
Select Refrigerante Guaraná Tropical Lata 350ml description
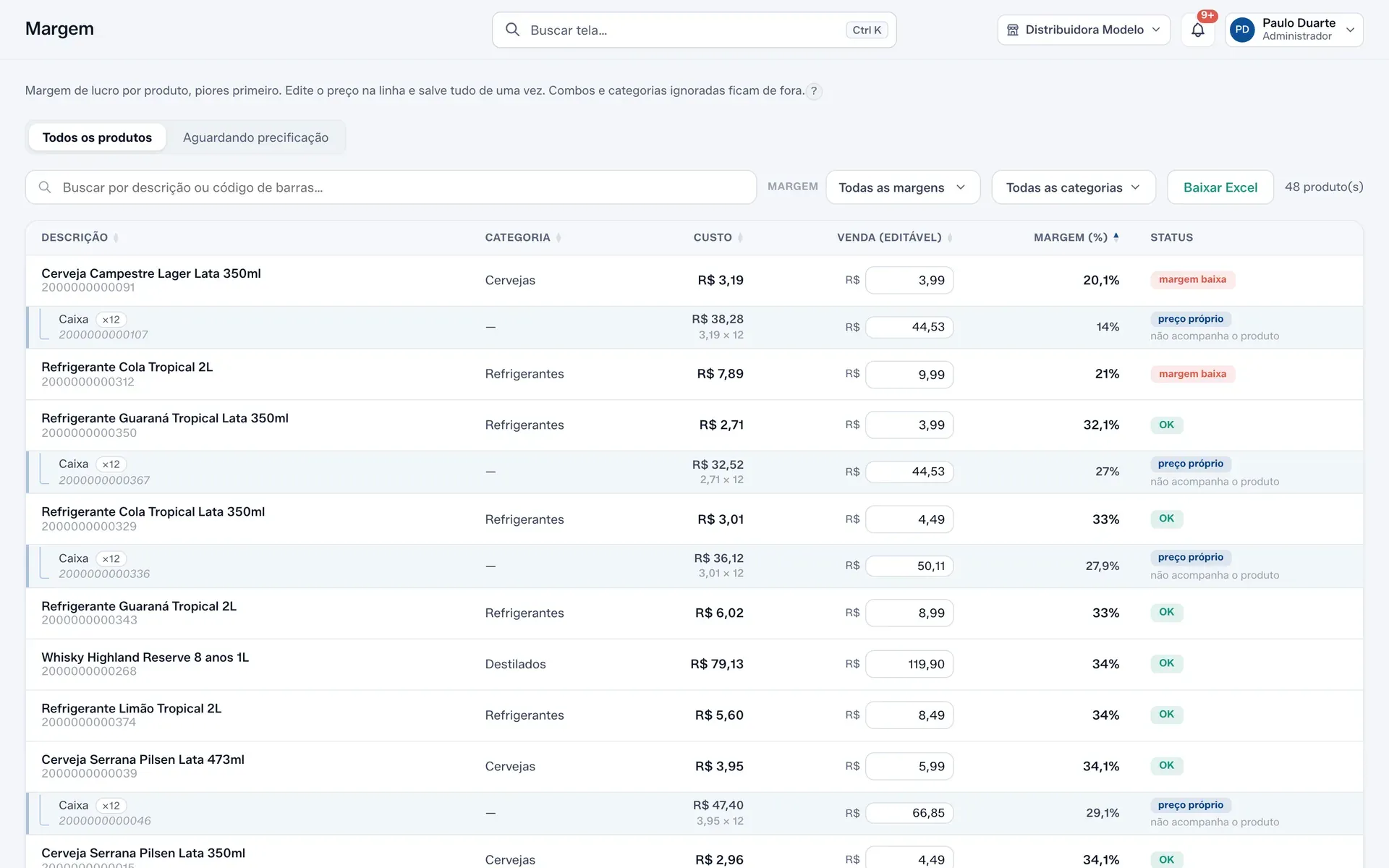click(165, 418)
